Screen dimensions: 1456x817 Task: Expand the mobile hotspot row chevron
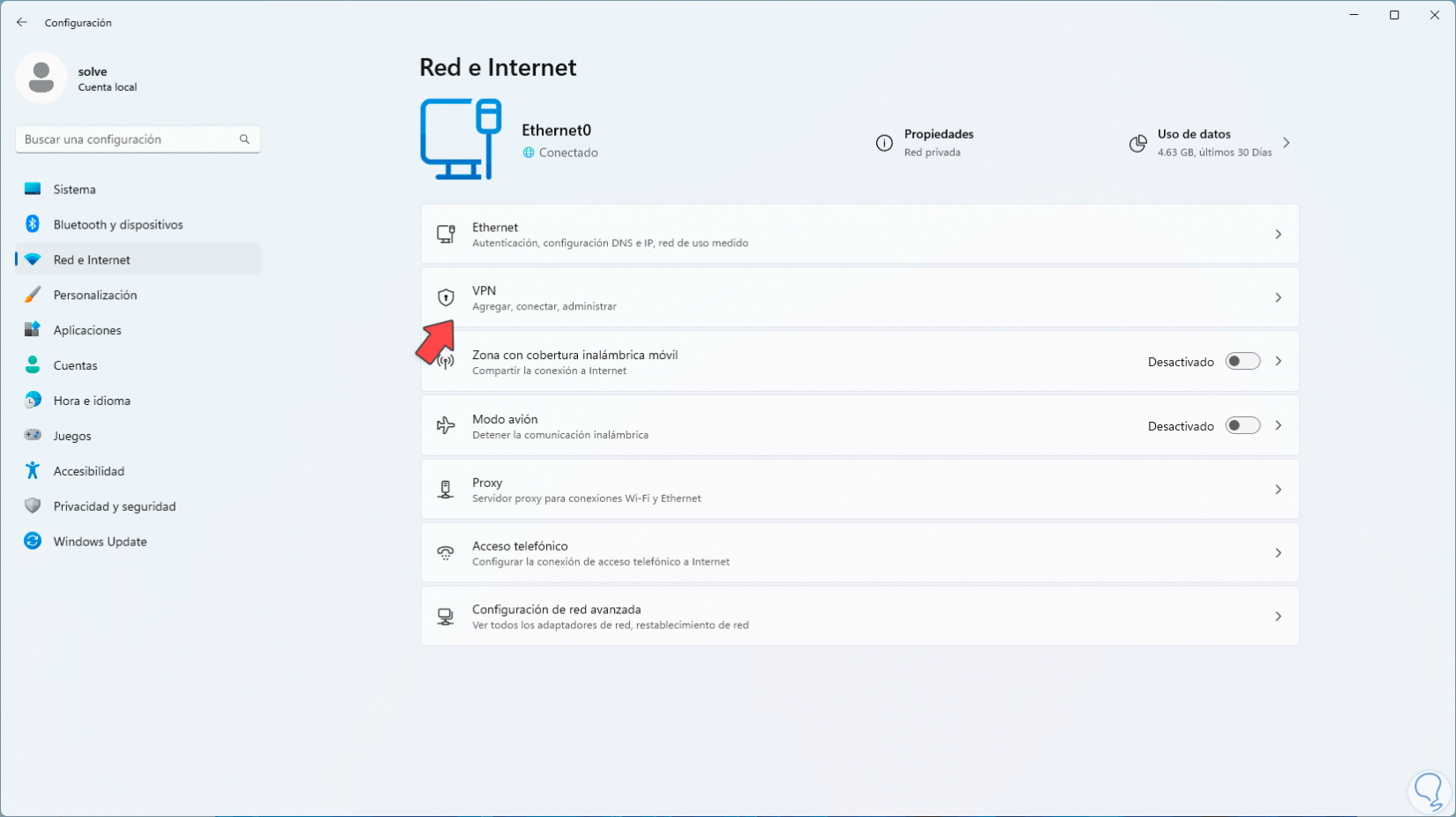(x=1278, y=362)
